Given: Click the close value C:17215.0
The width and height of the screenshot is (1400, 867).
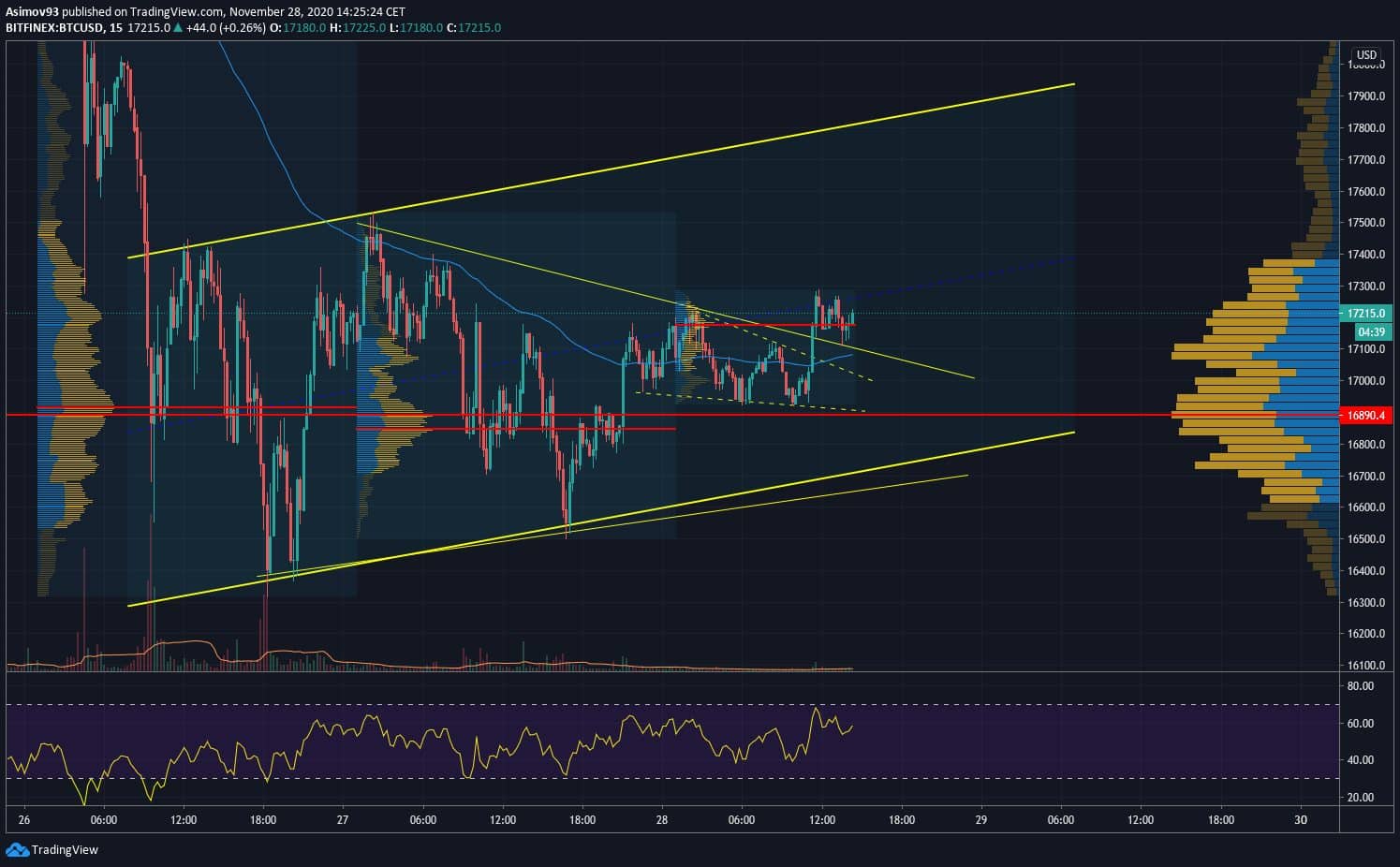Looking at the screenshot, I should point(473,28).
